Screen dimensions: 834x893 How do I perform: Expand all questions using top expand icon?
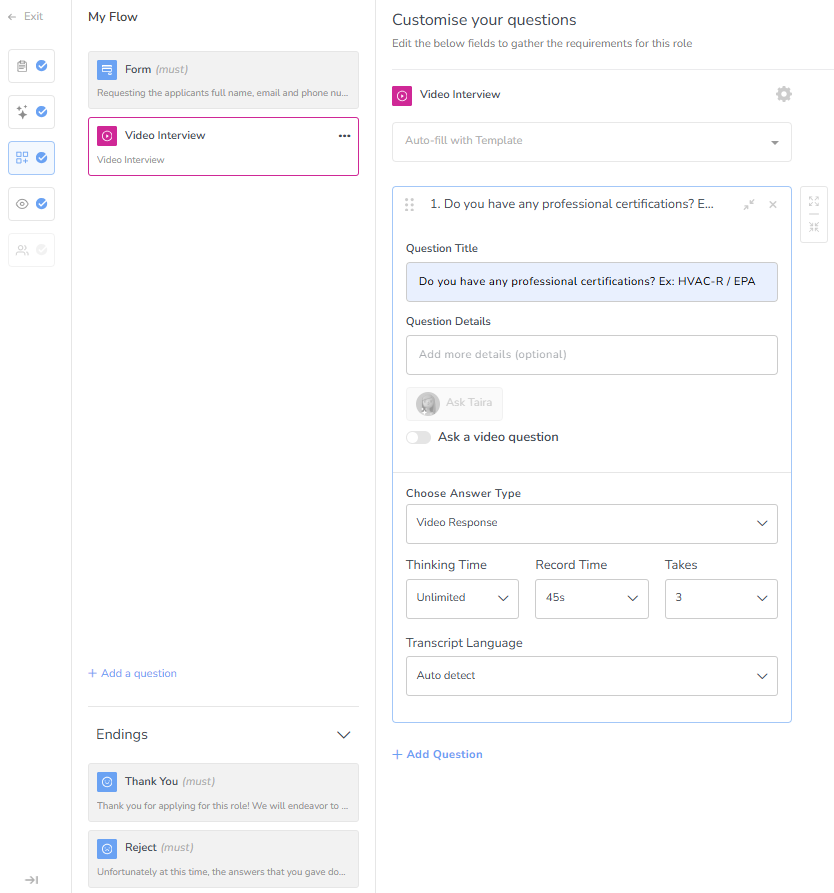coord(814,201)
